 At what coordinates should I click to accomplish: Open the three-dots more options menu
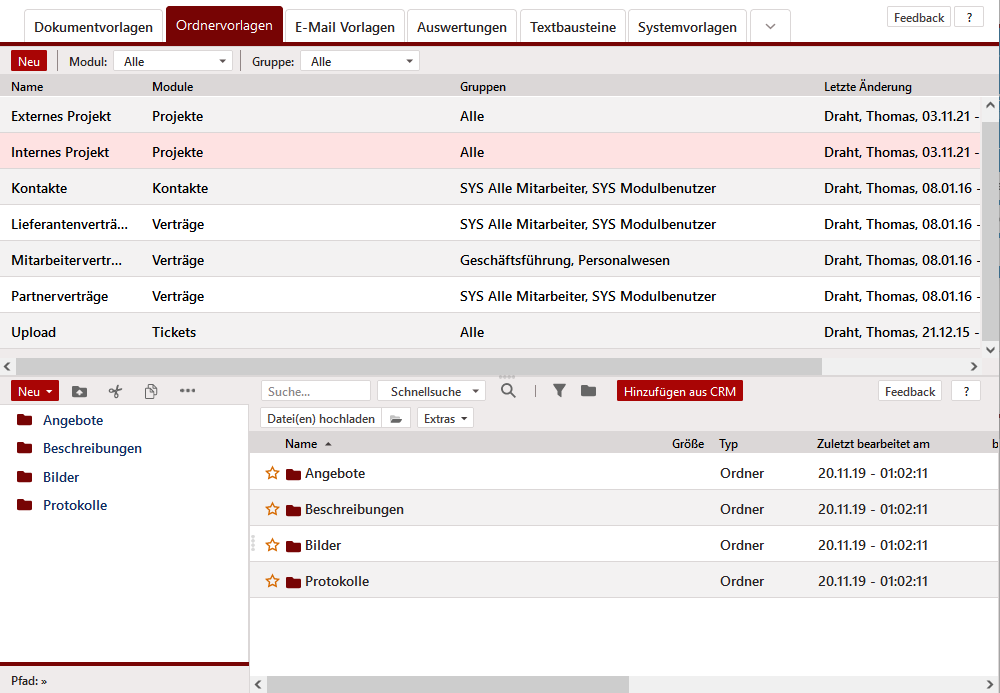coord(187,391)
